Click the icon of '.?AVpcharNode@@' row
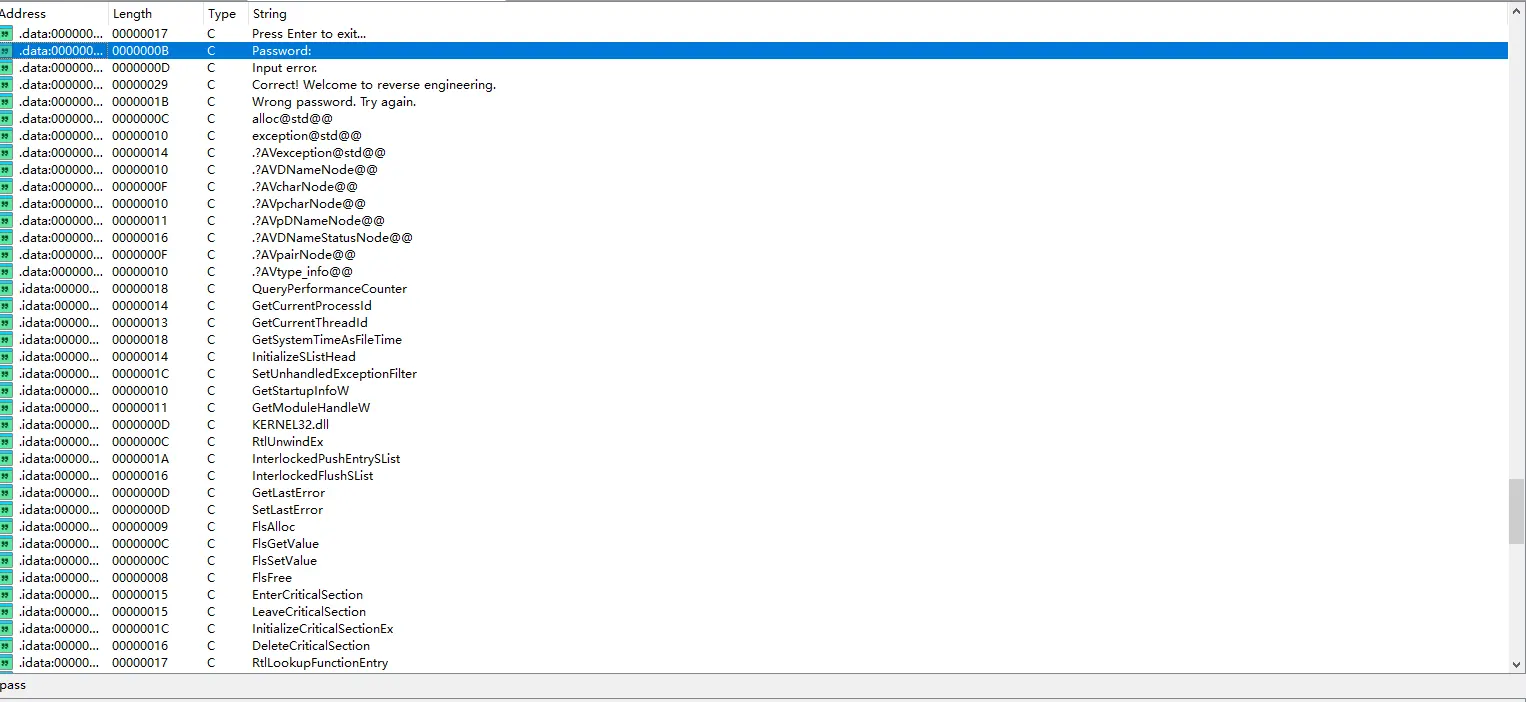1526x702 pixels. [x=6, y=204]
